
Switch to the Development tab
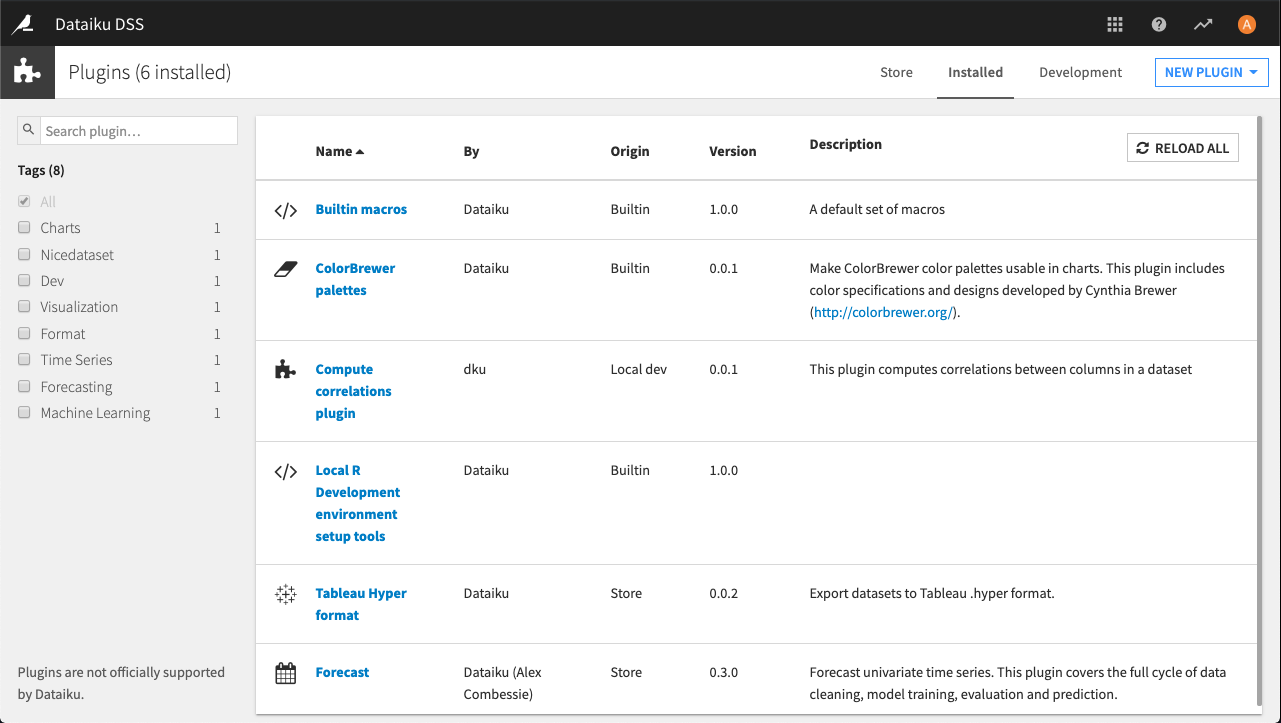[1080, 72]
